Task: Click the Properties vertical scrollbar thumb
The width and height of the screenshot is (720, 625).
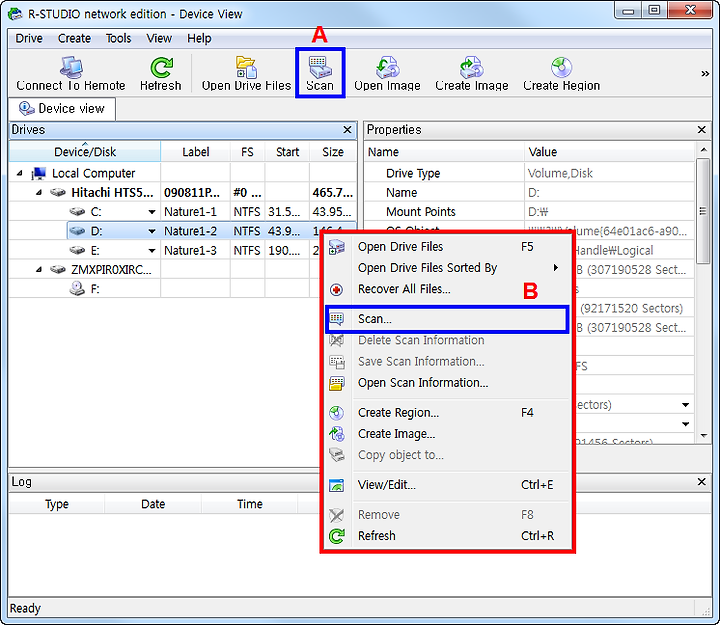Action: click(x=703, y=211)
